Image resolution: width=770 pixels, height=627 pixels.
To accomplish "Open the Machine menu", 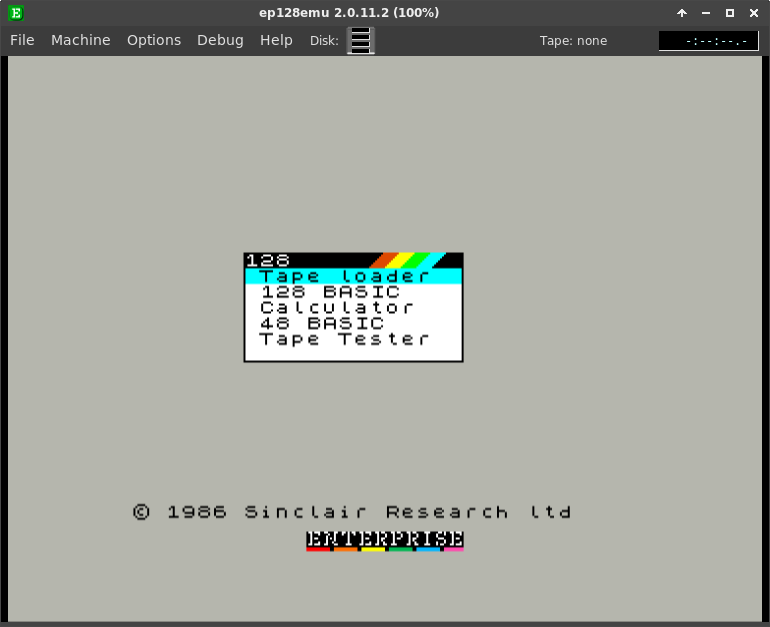I will [81, 40].
